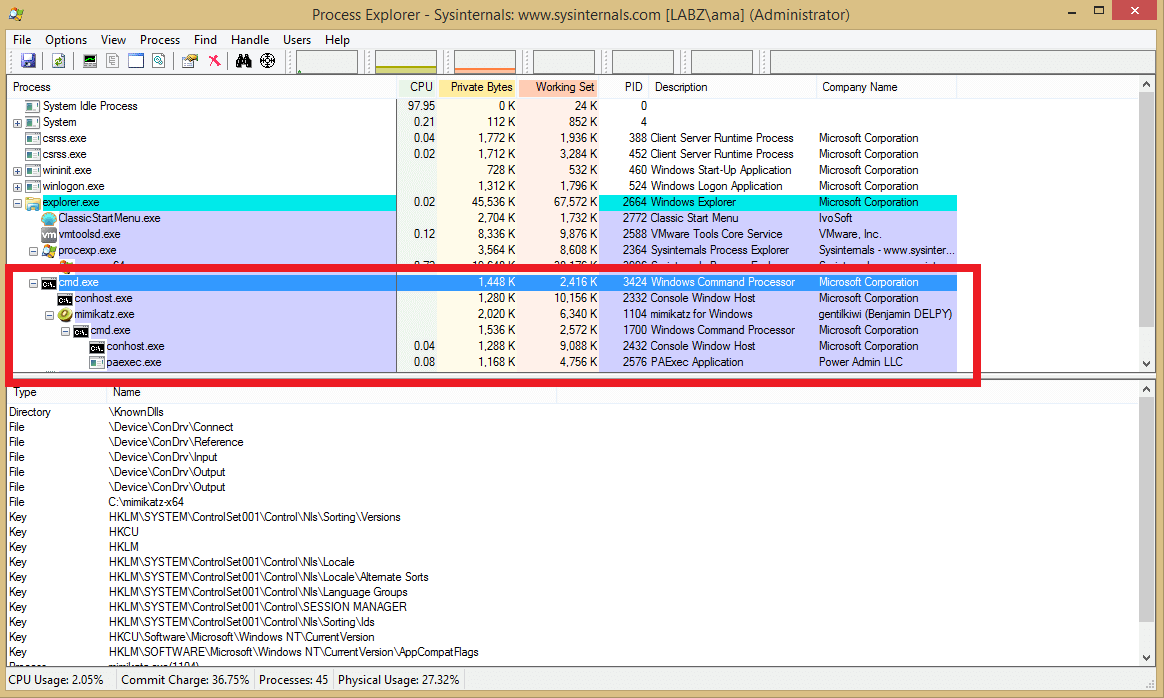The width and height of the screenshot is (1164, 698).
Task: Click the DLL/handle view toolbar icon
Action: 159,61
